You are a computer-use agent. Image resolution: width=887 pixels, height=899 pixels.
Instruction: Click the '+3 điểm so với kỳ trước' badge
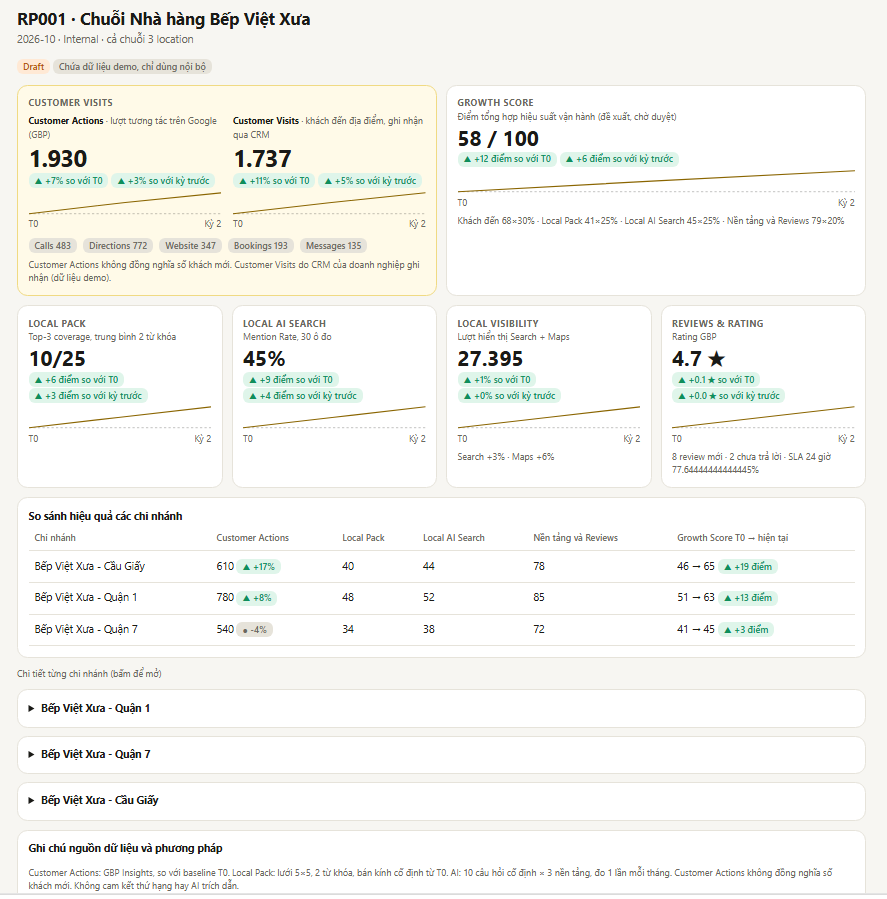point(88,396)
